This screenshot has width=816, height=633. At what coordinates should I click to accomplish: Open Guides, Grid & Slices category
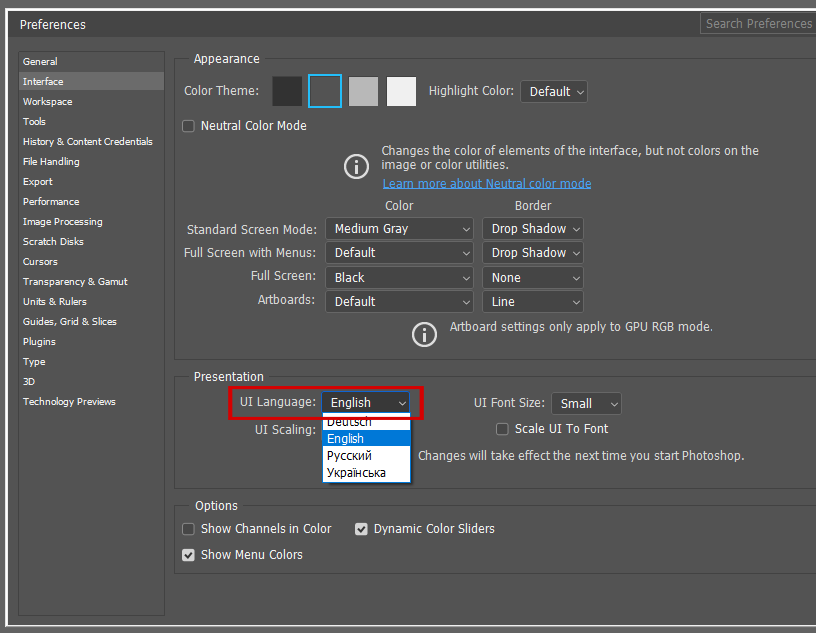pos(92,322)
